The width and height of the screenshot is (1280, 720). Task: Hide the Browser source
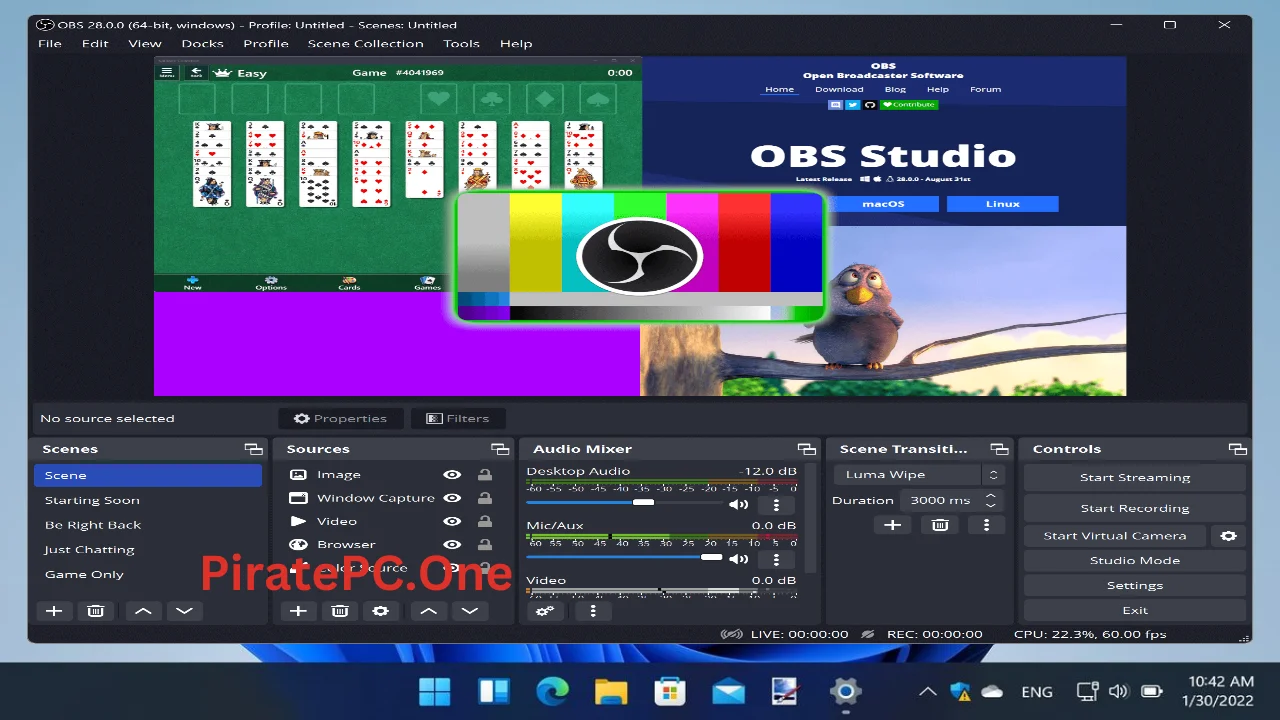pyautogui.click(x=452, y=544)
